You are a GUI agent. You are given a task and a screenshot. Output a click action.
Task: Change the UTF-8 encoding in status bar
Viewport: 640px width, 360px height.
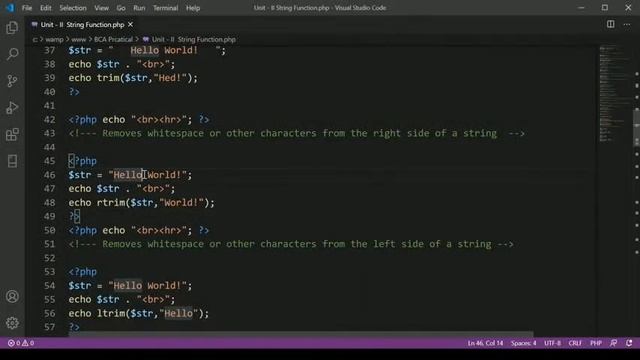click(552, 343)
